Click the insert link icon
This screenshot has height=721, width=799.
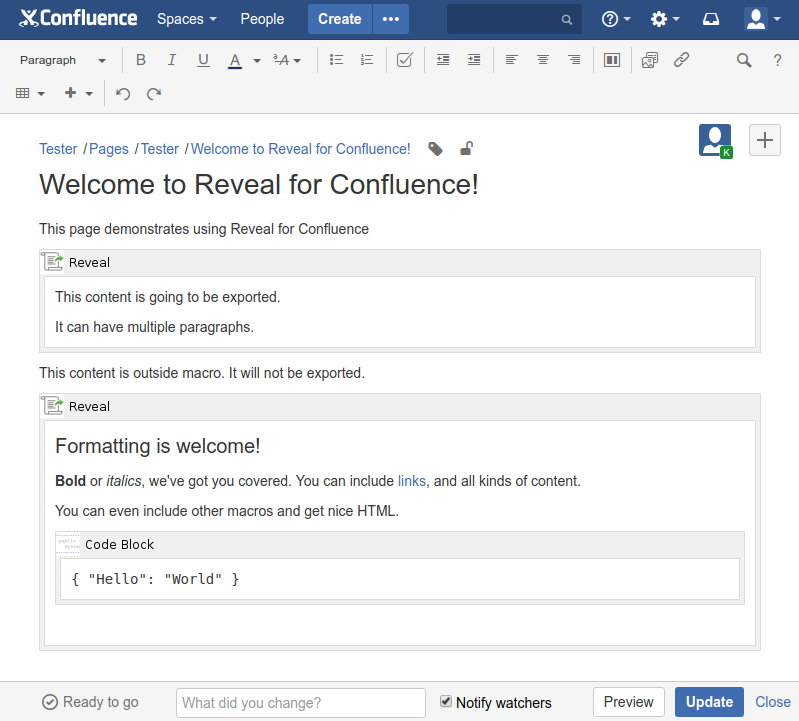tap(681, 60)
